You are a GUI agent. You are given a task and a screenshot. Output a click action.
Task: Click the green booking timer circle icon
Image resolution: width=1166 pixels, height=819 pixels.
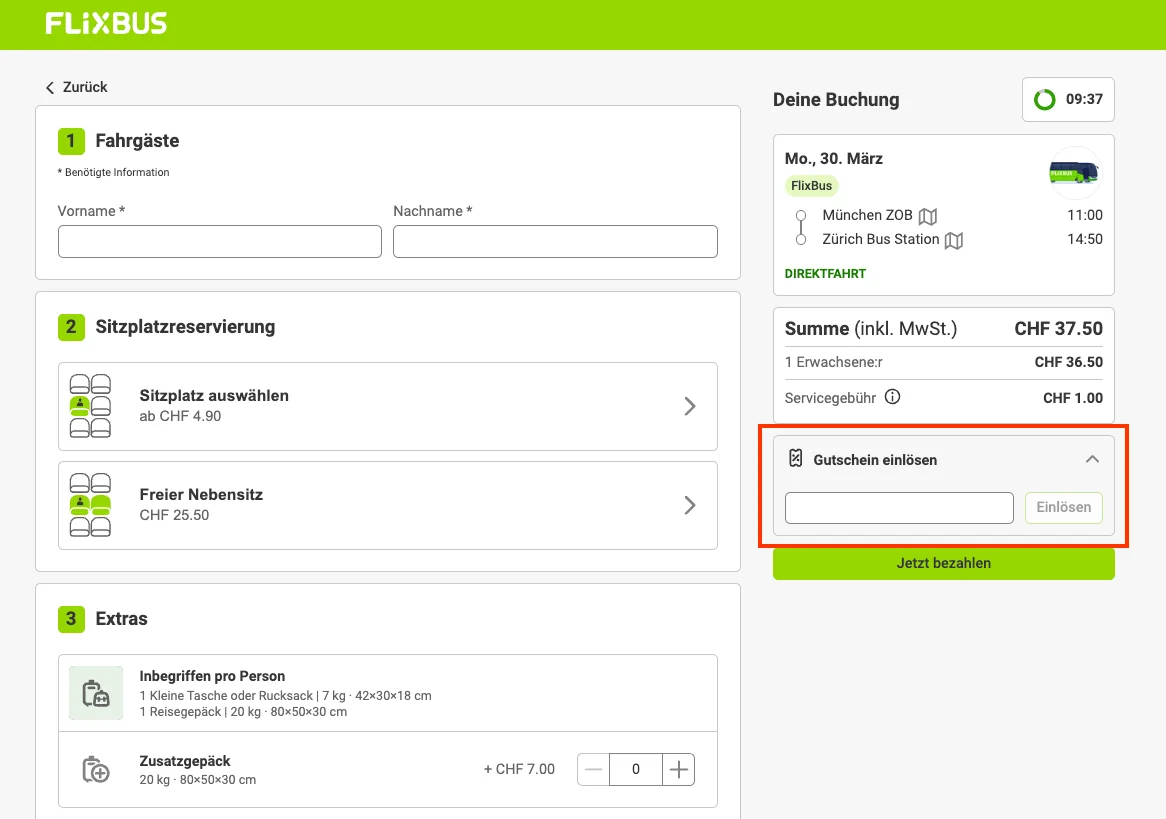(x=1045, y=100)
